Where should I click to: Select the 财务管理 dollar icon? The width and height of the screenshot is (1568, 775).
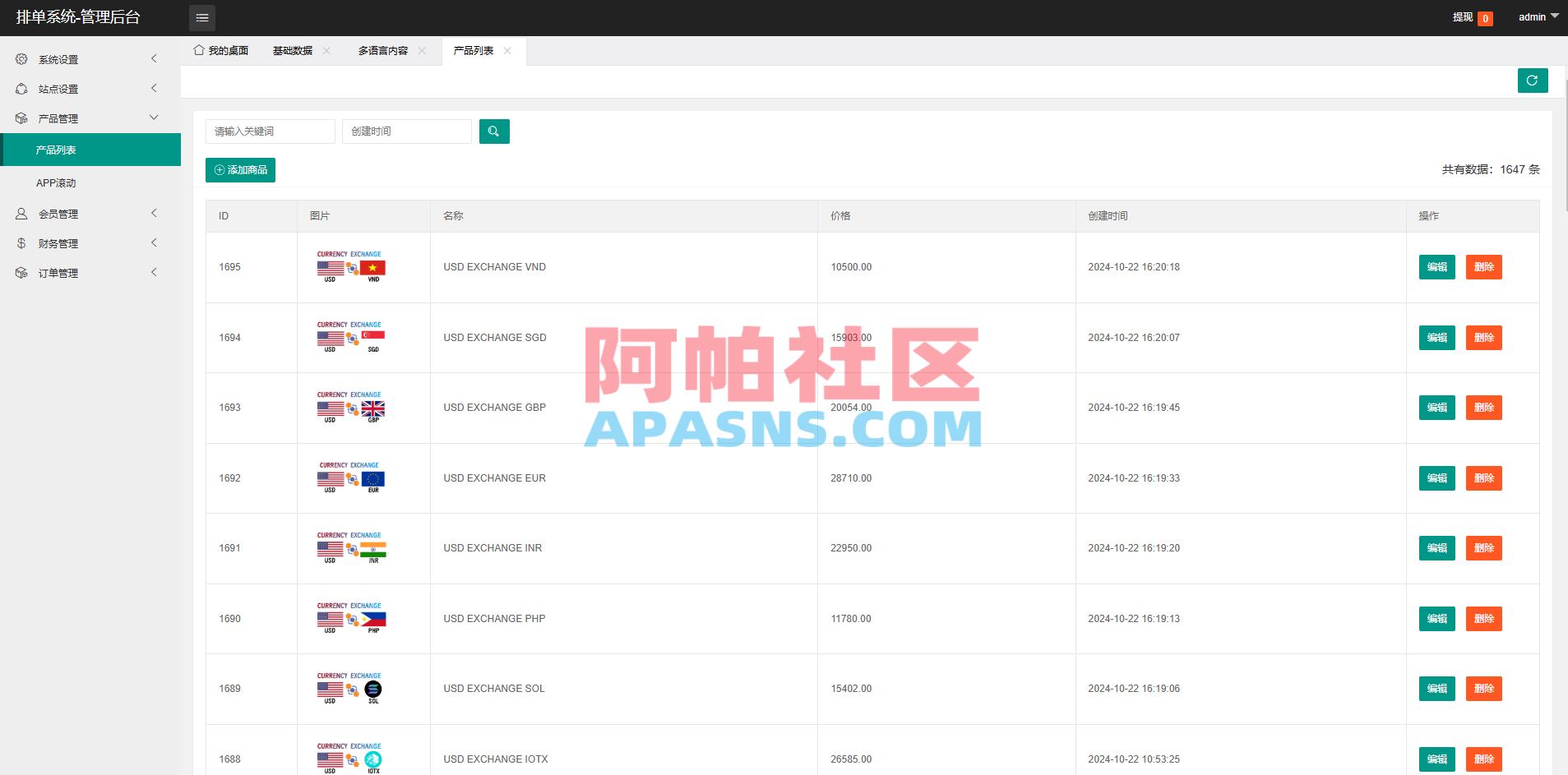tap(21, 242)
